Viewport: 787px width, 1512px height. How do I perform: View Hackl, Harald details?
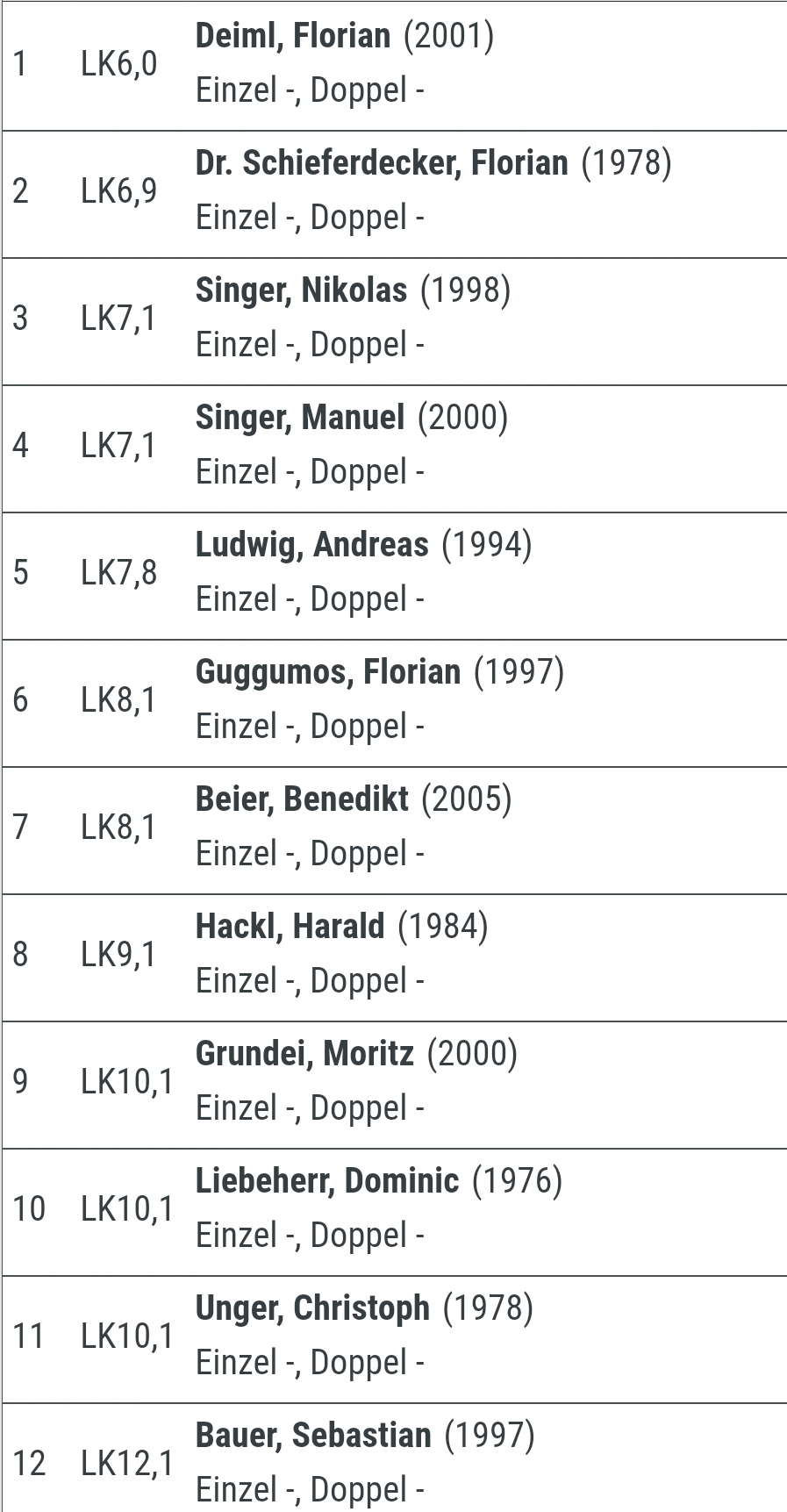click(x=290, y=927)
